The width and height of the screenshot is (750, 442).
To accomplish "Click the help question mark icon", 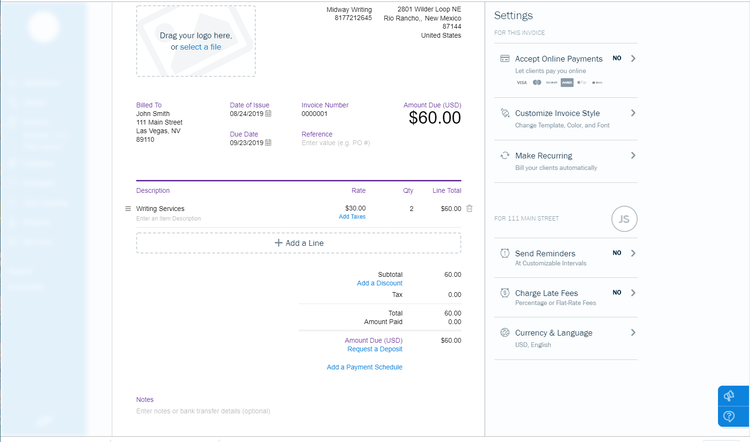I will pyautogui.click(x=729, y=415).
